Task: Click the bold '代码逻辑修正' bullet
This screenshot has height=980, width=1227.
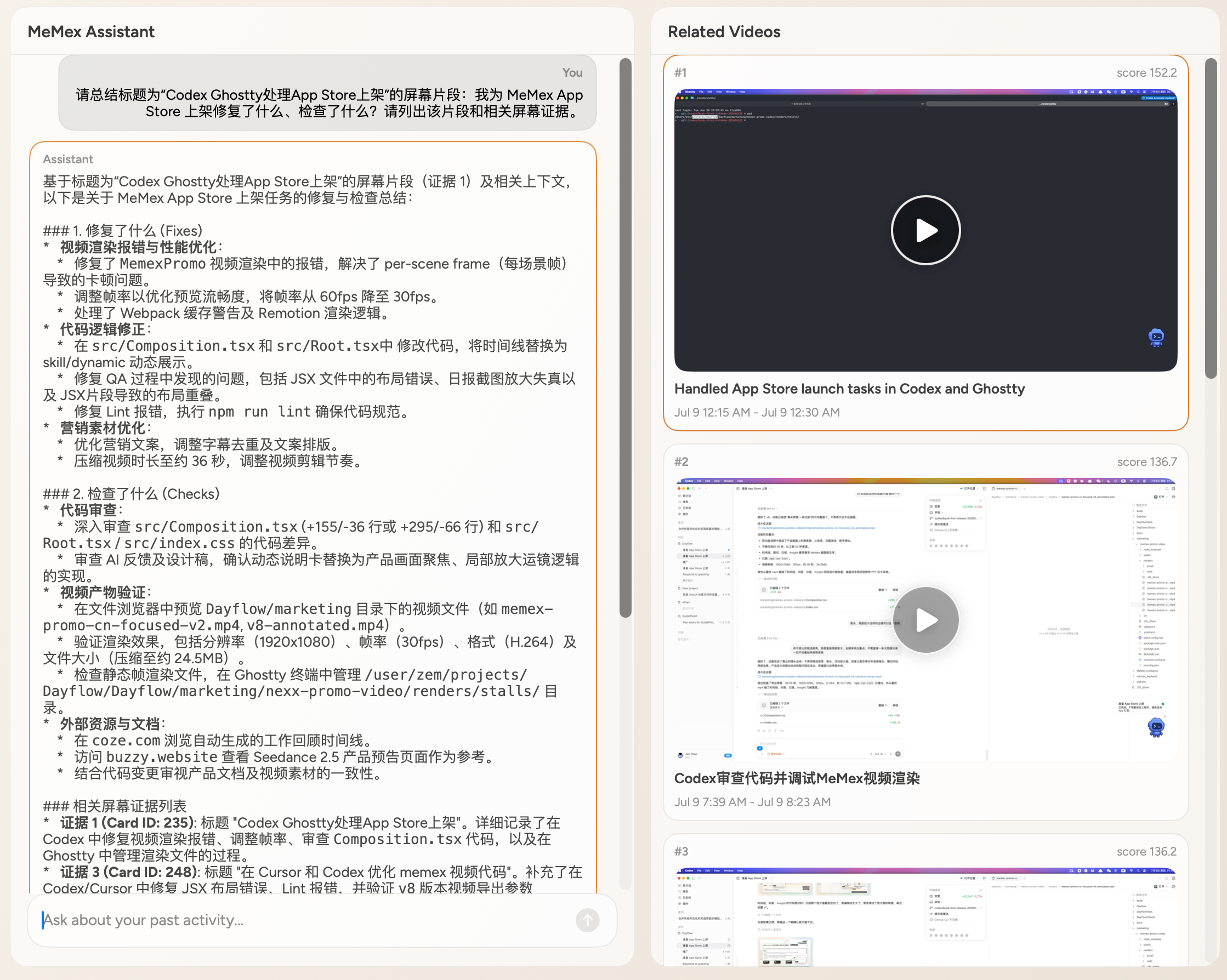Action: coord(103,329)
